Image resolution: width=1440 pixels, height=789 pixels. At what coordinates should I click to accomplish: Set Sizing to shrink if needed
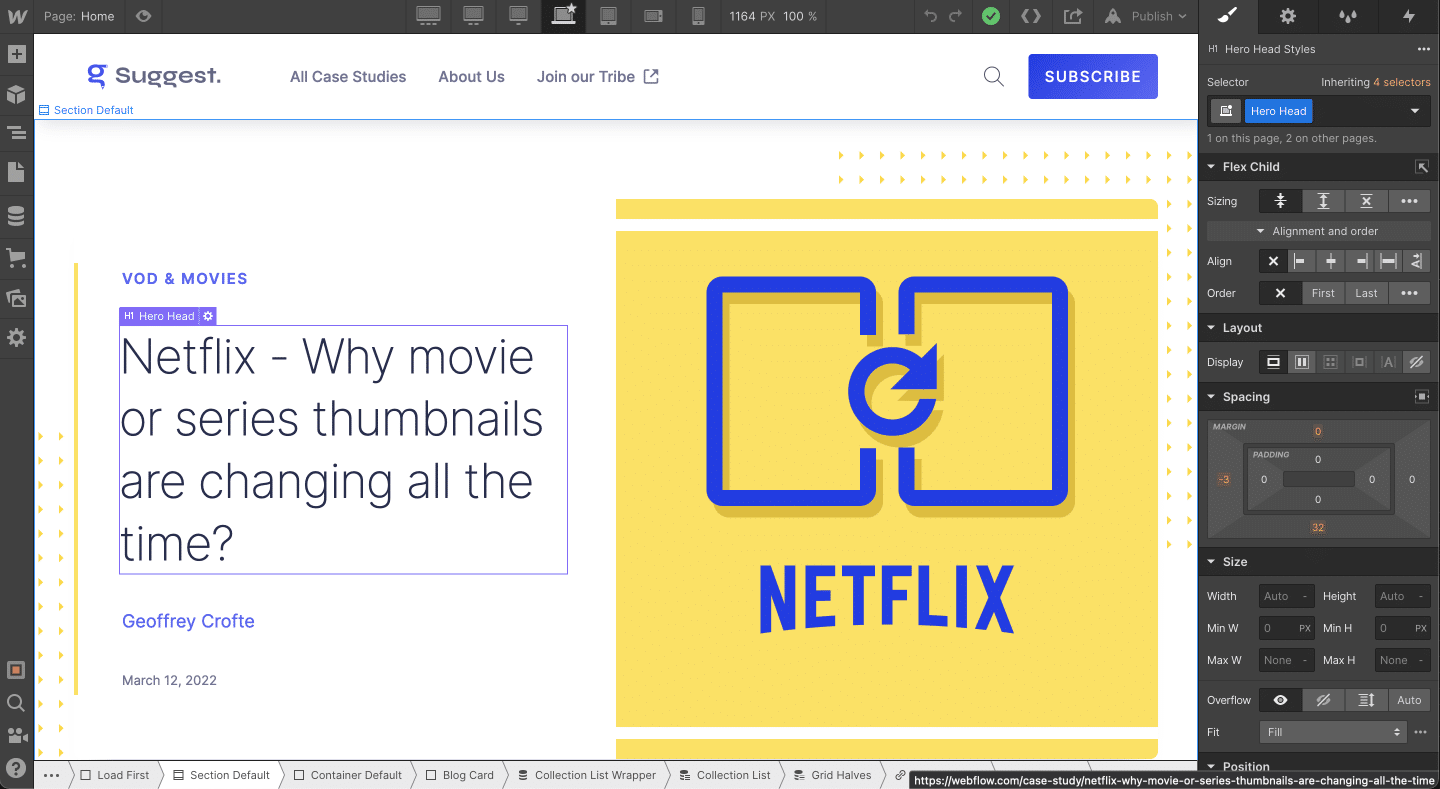coord(1280,201)
